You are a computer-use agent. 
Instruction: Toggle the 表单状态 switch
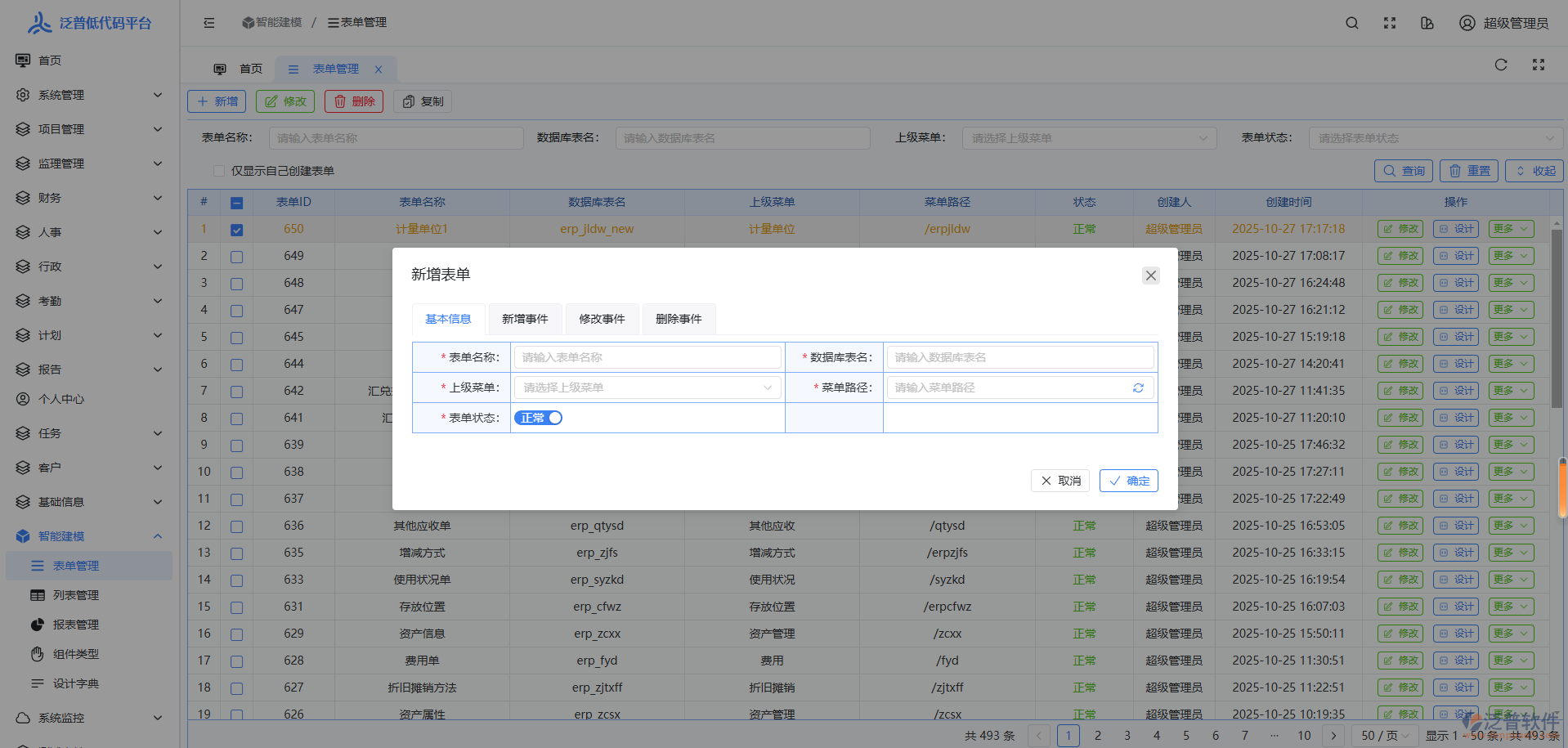coord(539,418)
